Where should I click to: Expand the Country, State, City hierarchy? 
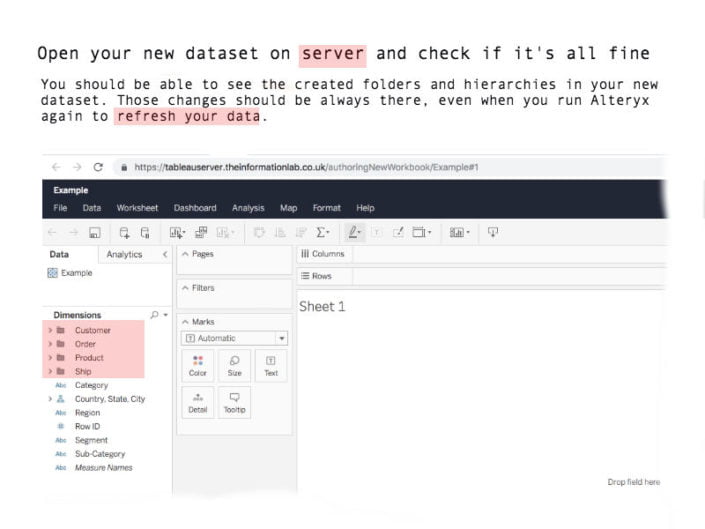49,399
